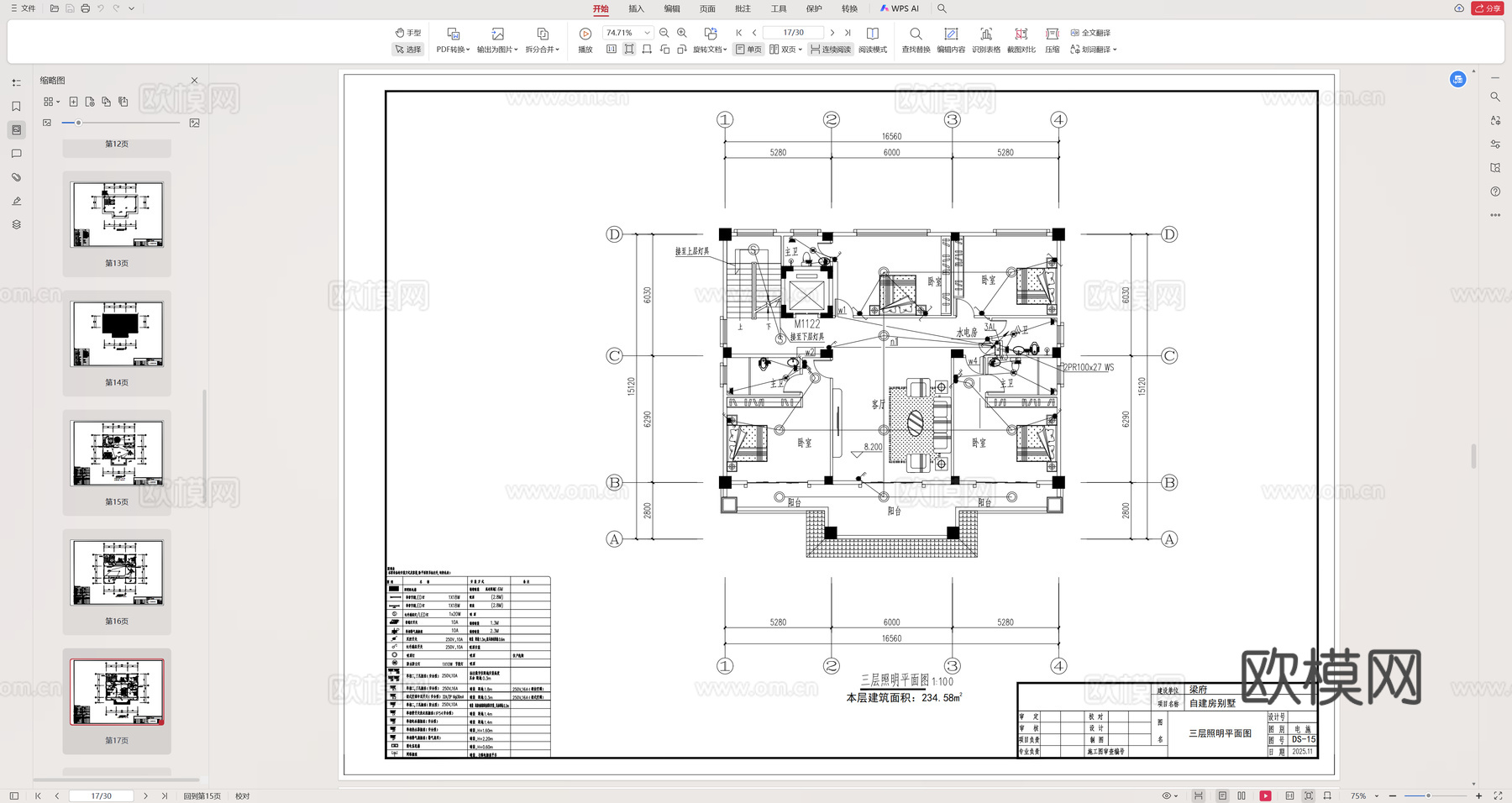
Task: Open the 双页 double page dropdown
Action: (785, 50)
